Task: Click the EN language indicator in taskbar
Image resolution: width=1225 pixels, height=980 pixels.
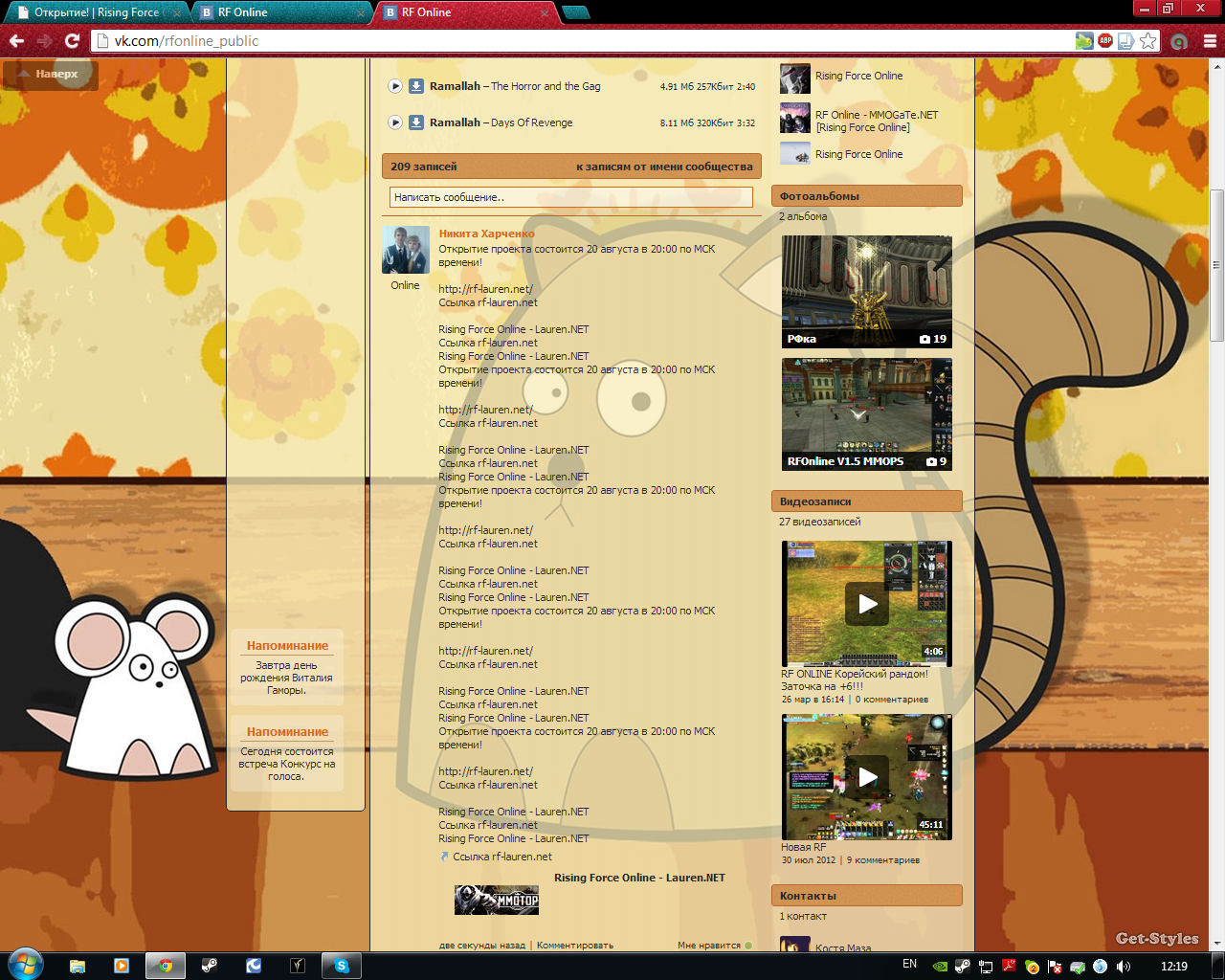Action: (909, 965)
